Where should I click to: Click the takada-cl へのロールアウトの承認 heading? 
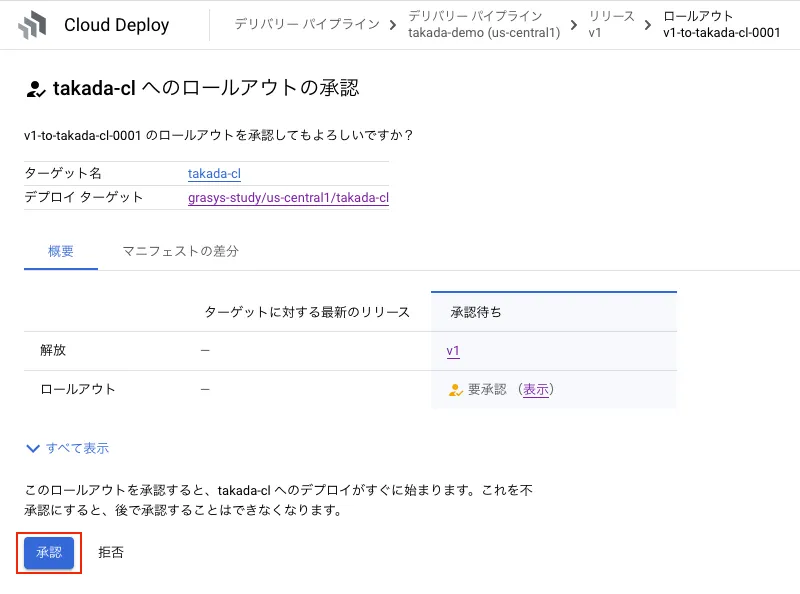206,88
